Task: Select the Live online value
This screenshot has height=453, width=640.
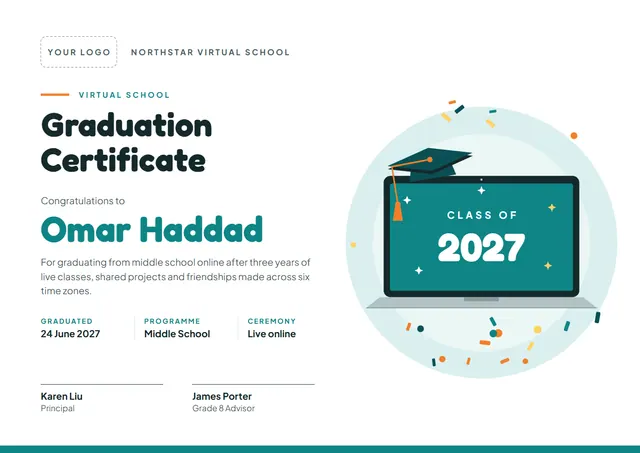Action: click(x=271, y=334)
